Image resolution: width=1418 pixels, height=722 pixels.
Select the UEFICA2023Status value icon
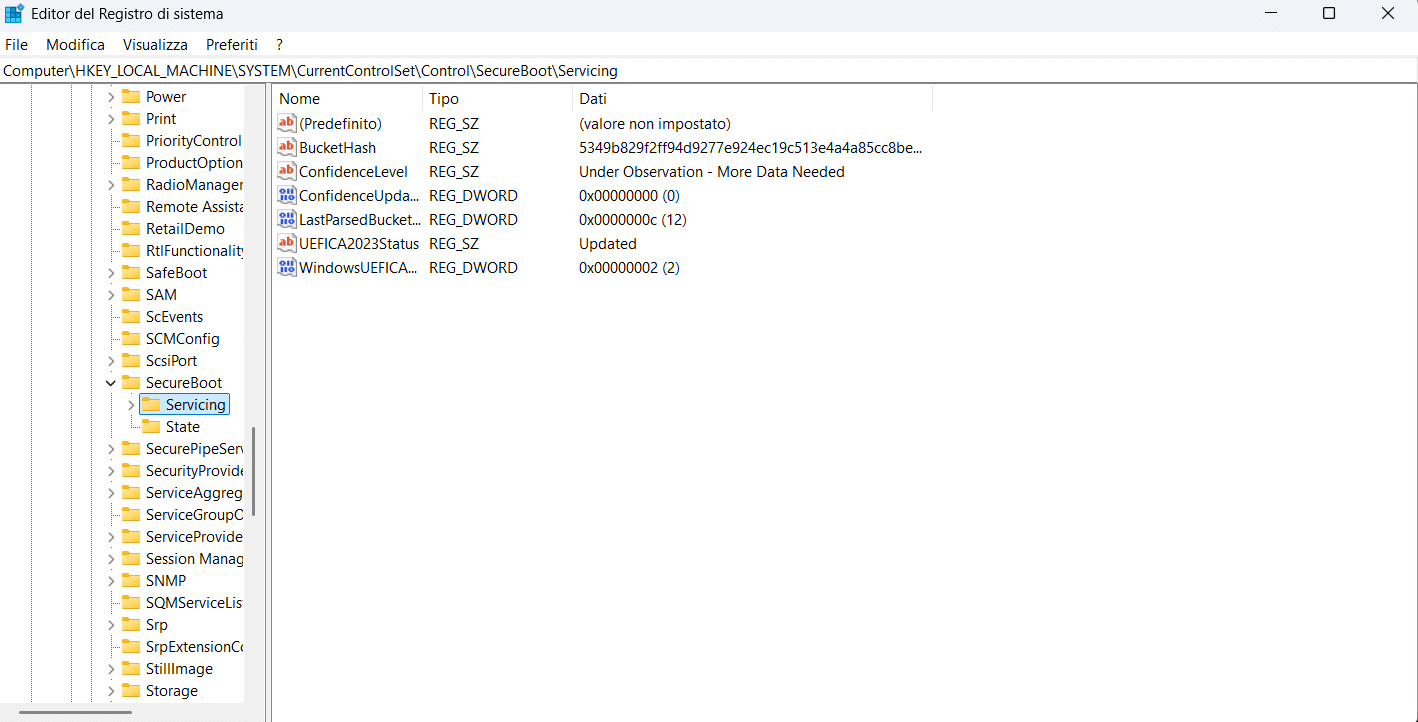coord(287,244)
